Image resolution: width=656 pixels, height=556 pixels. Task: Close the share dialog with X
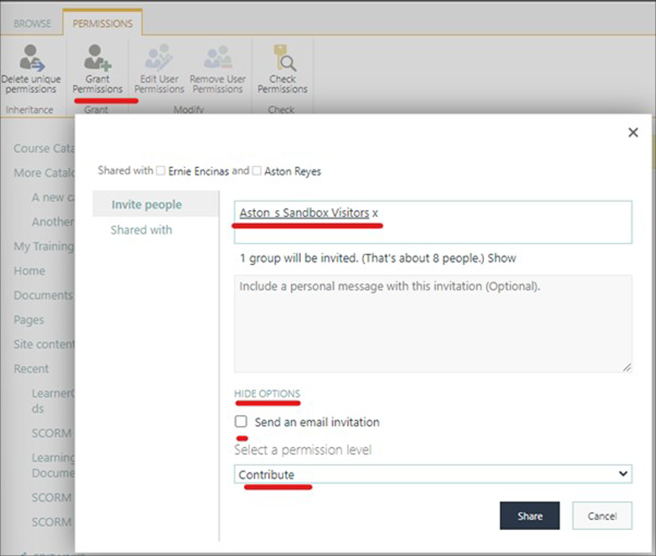pyautogui.click(x=632, y=132)
